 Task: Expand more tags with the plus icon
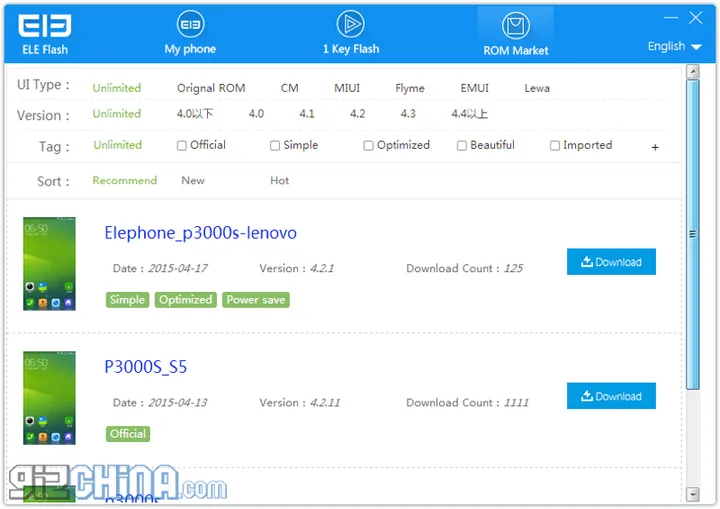point(655,147)
